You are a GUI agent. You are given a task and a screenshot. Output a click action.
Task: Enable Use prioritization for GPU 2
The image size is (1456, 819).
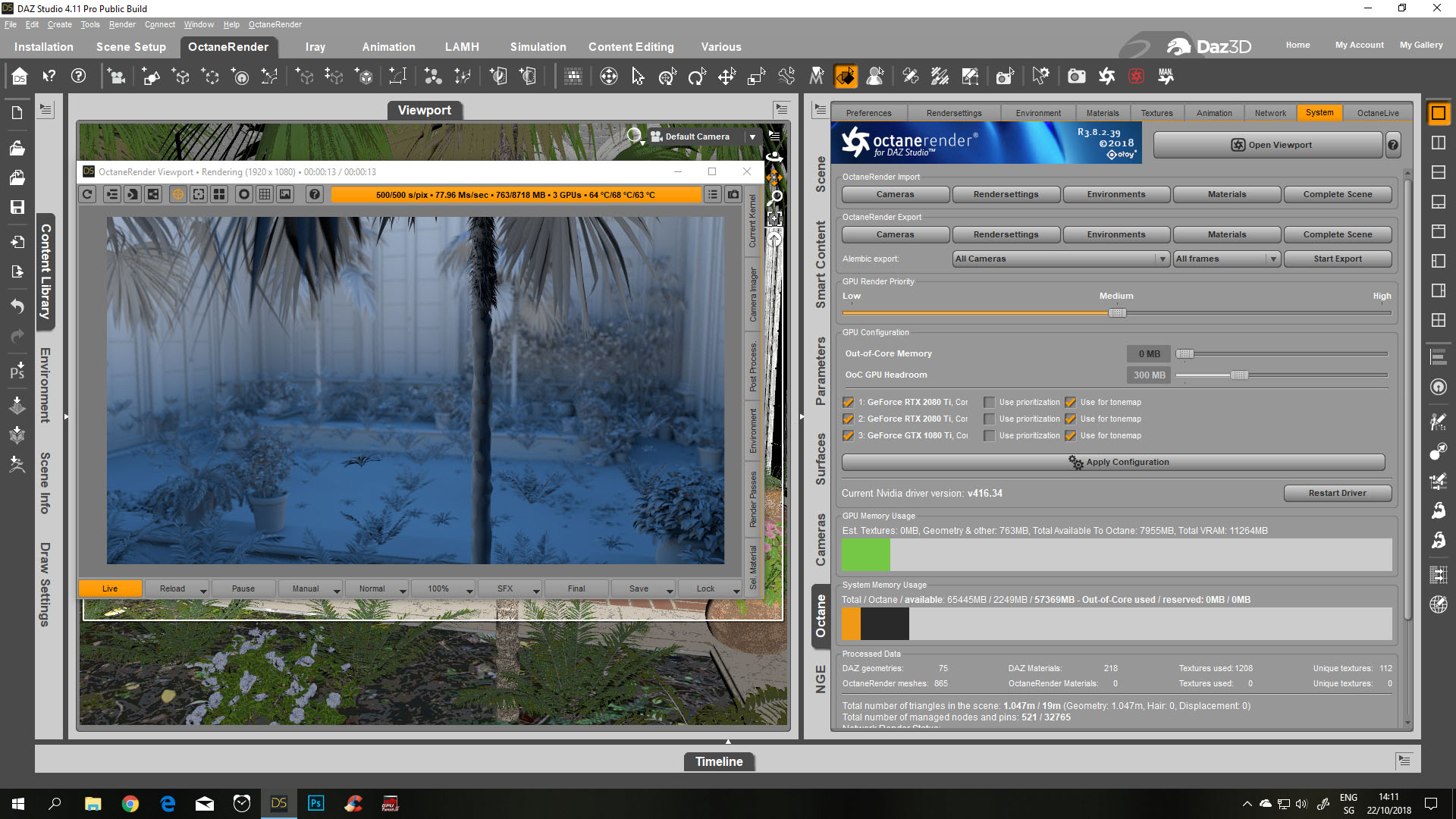[990, 419]
